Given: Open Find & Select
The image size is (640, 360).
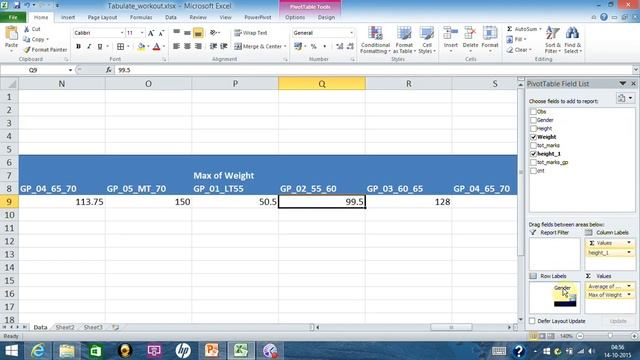Looking at the screenshot, I should click(573, 40).
